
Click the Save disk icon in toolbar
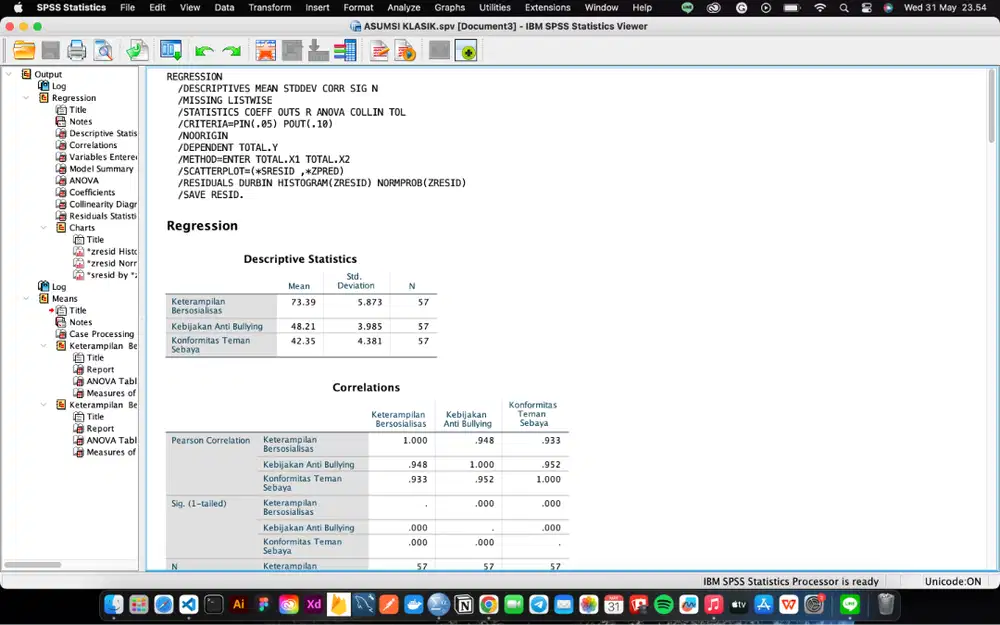[x=50, y=50]
